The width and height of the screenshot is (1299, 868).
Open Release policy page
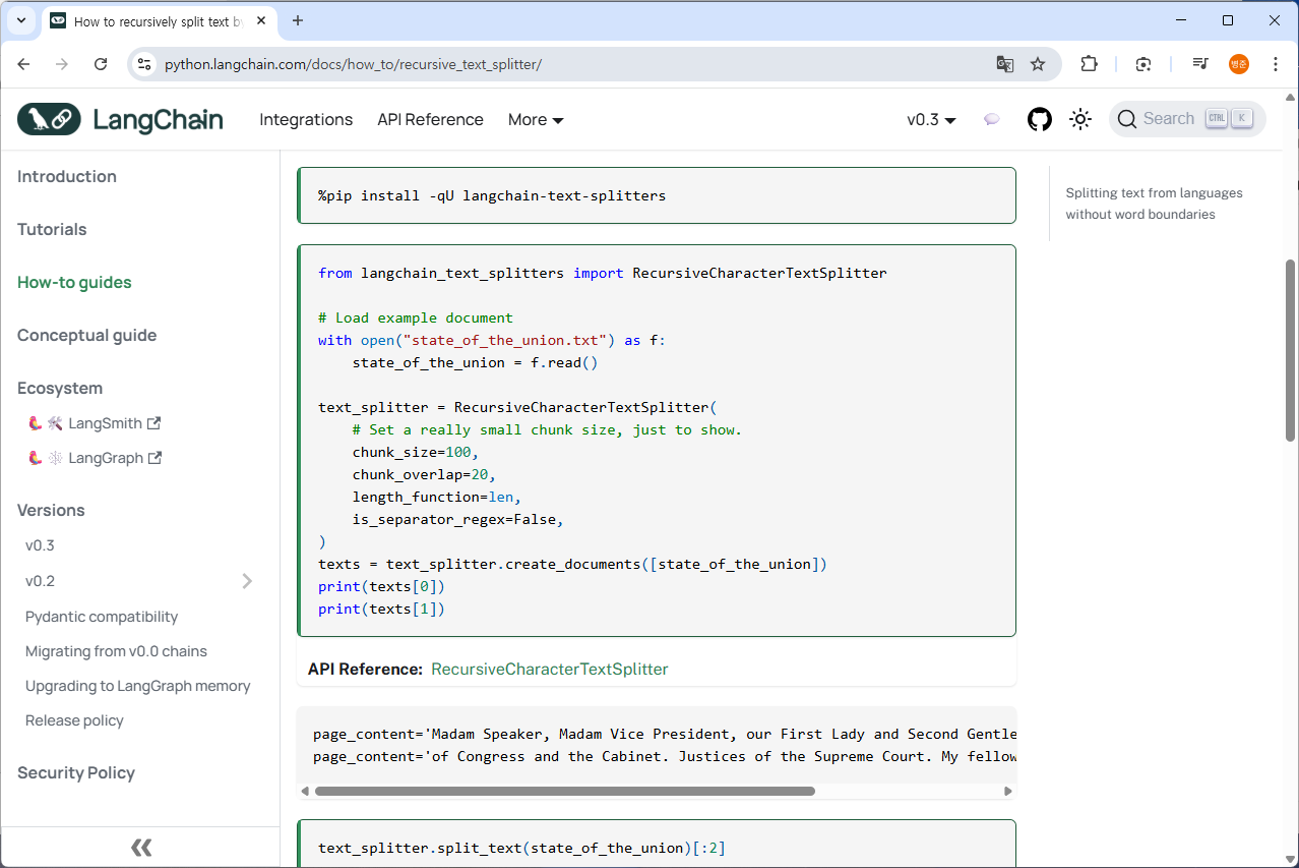coord(75,720)
